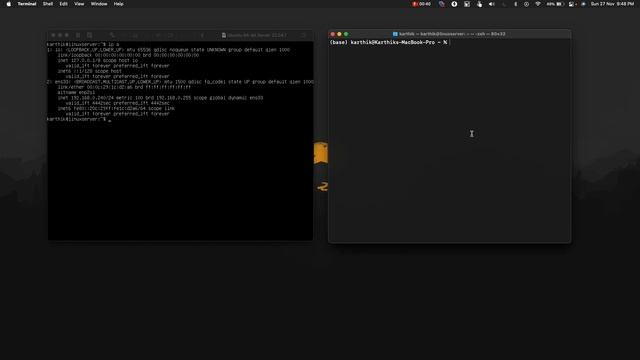640x360 pixels.
Task: Open the Apple menu
Action: coord(9,4)
